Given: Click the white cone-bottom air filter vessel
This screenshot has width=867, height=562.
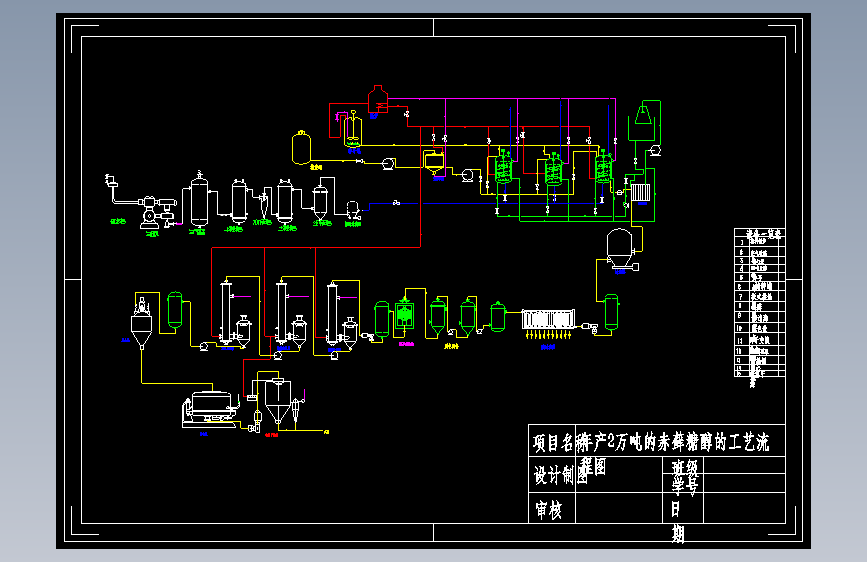Looking at the screenshot, I should 320,202.
